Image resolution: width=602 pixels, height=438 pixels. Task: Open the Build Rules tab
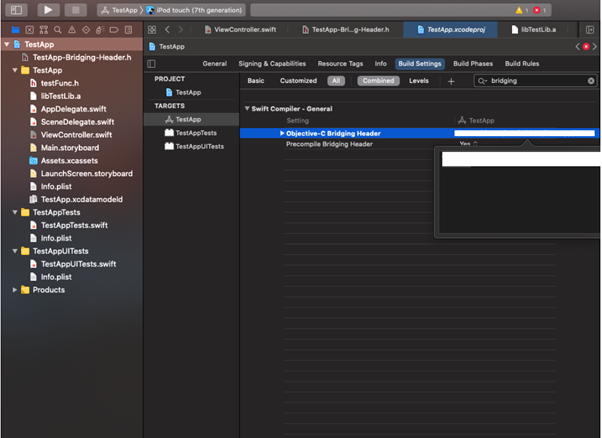(x=522, y=64)
